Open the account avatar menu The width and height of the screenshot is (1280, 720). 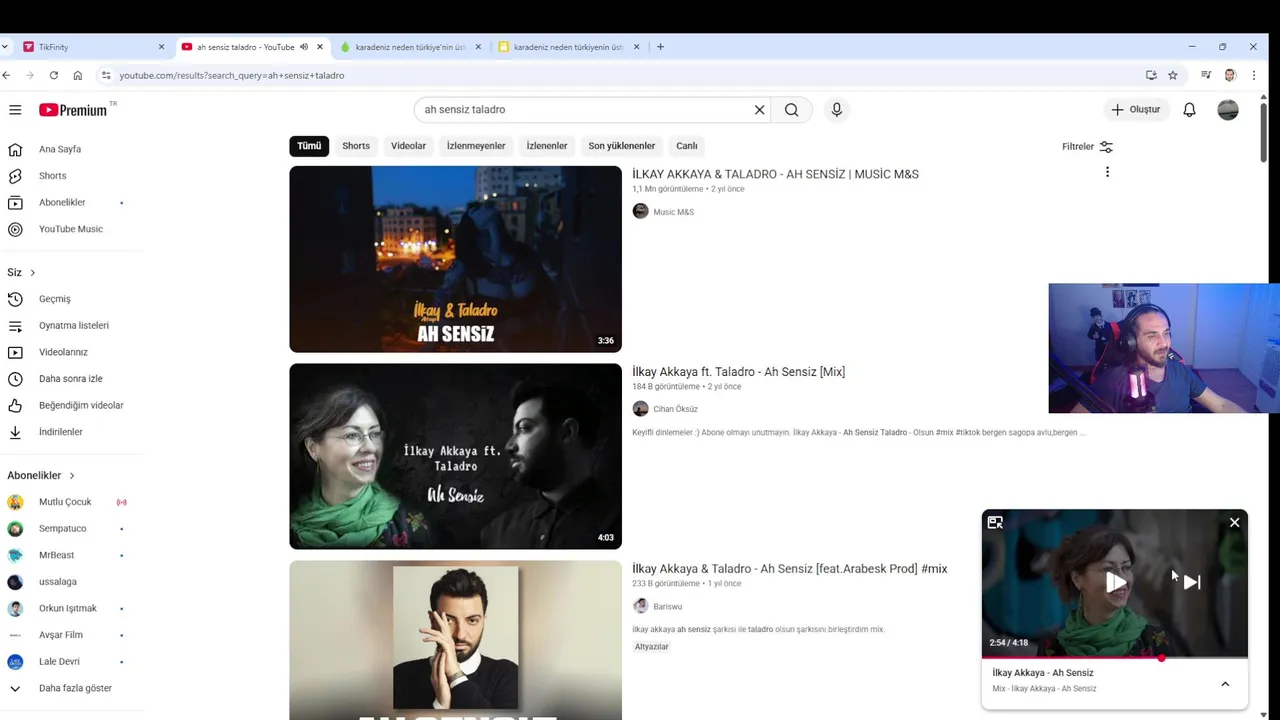1228,110
